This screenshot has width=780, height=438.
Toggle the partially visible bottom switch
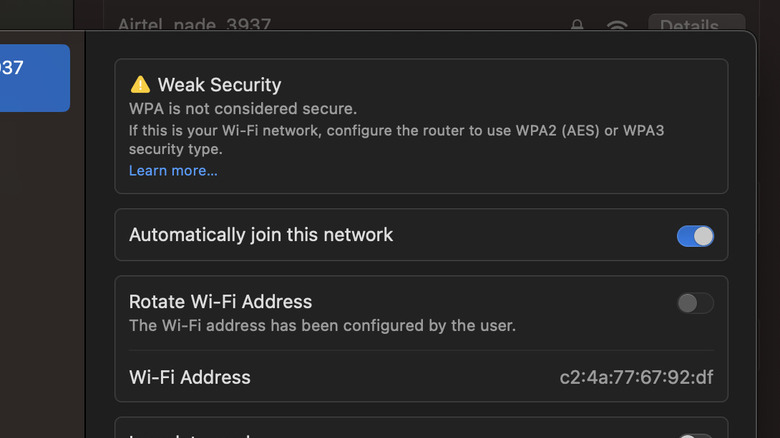coord(695,436)
